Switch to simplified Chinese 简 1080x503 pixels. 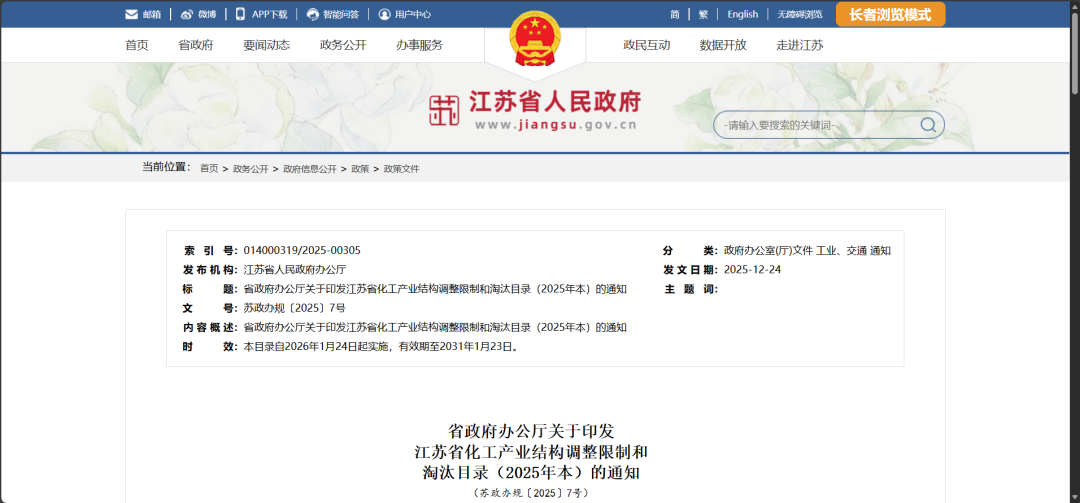point(675,15)
